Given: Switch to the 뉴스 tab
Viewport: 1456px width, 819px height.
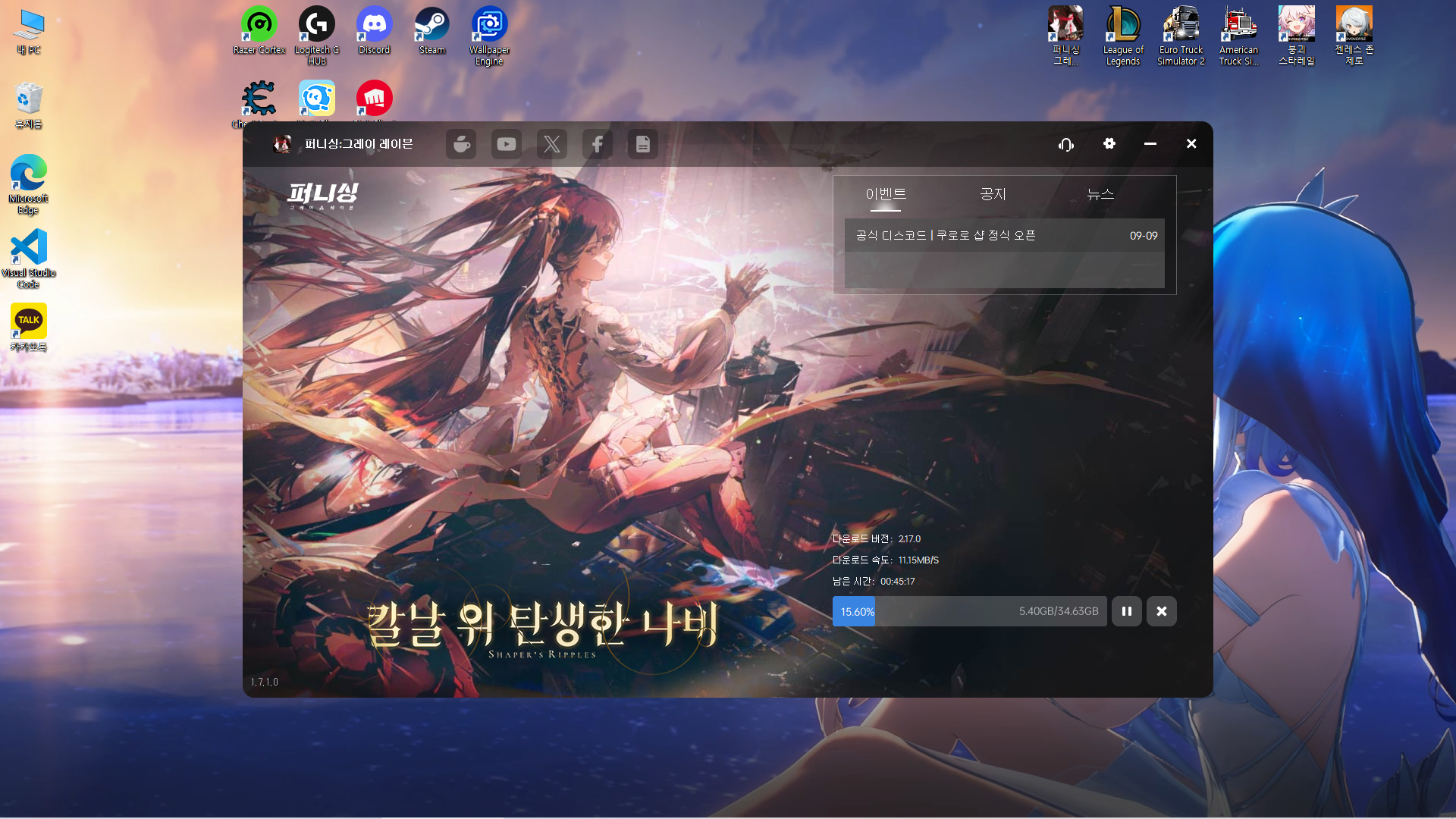Looking at the screenshot, I should 1100,194.
